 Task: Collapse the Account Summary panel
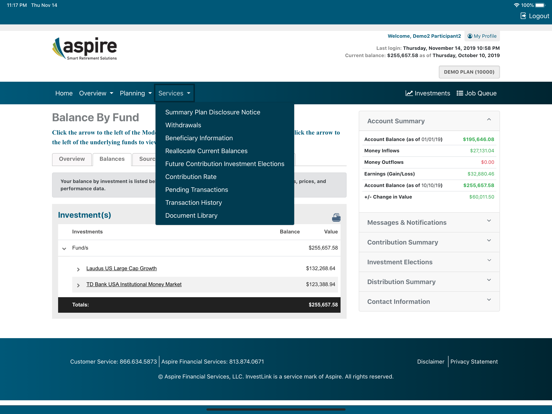(489, 120)
